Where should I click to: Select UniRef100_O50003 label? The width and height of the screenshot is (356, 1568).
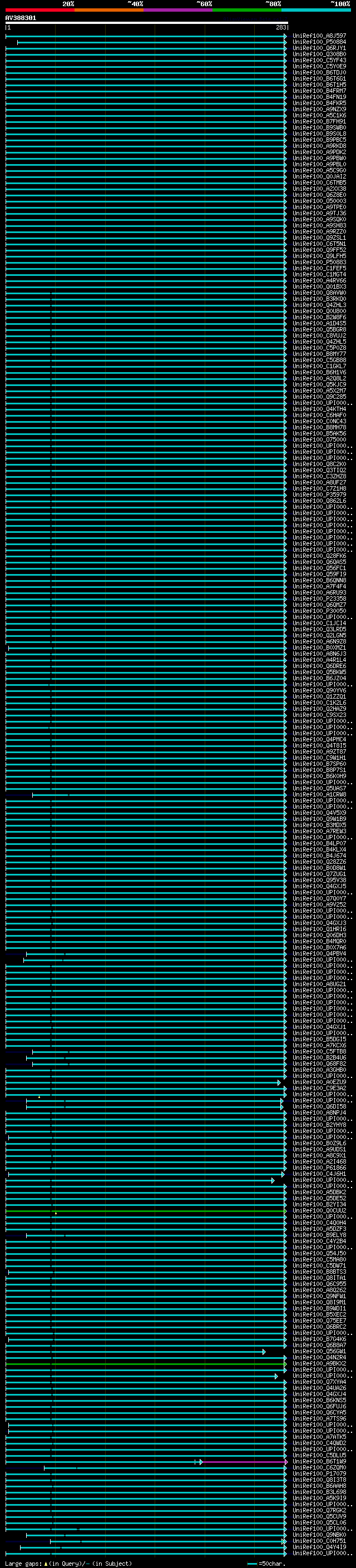pos(319,201)
